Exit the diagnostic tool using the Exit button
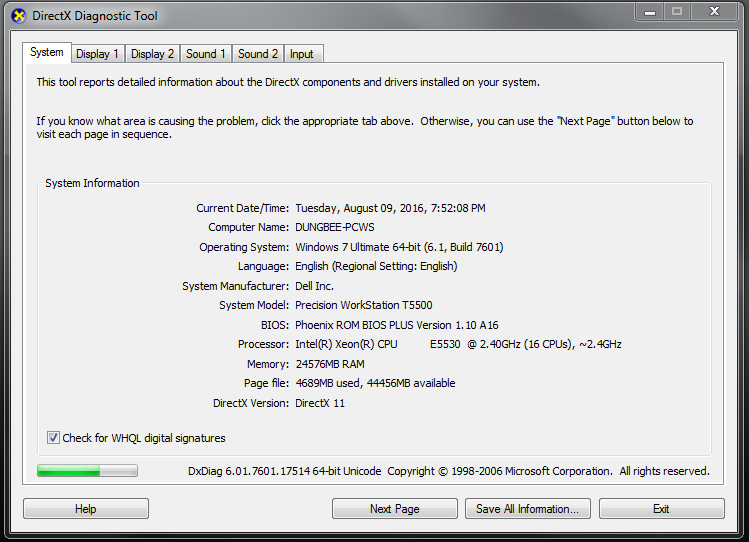749x542 pixels. [x=661, y=509]
